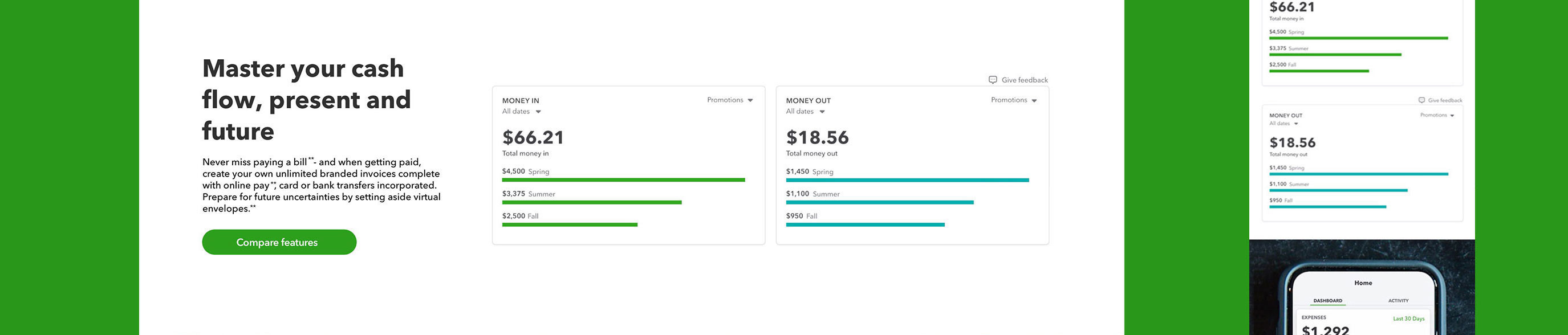Click the teal Spring $1,450 bar in main Money Out
Viewport: 1568px width, 335px height.
907,180
